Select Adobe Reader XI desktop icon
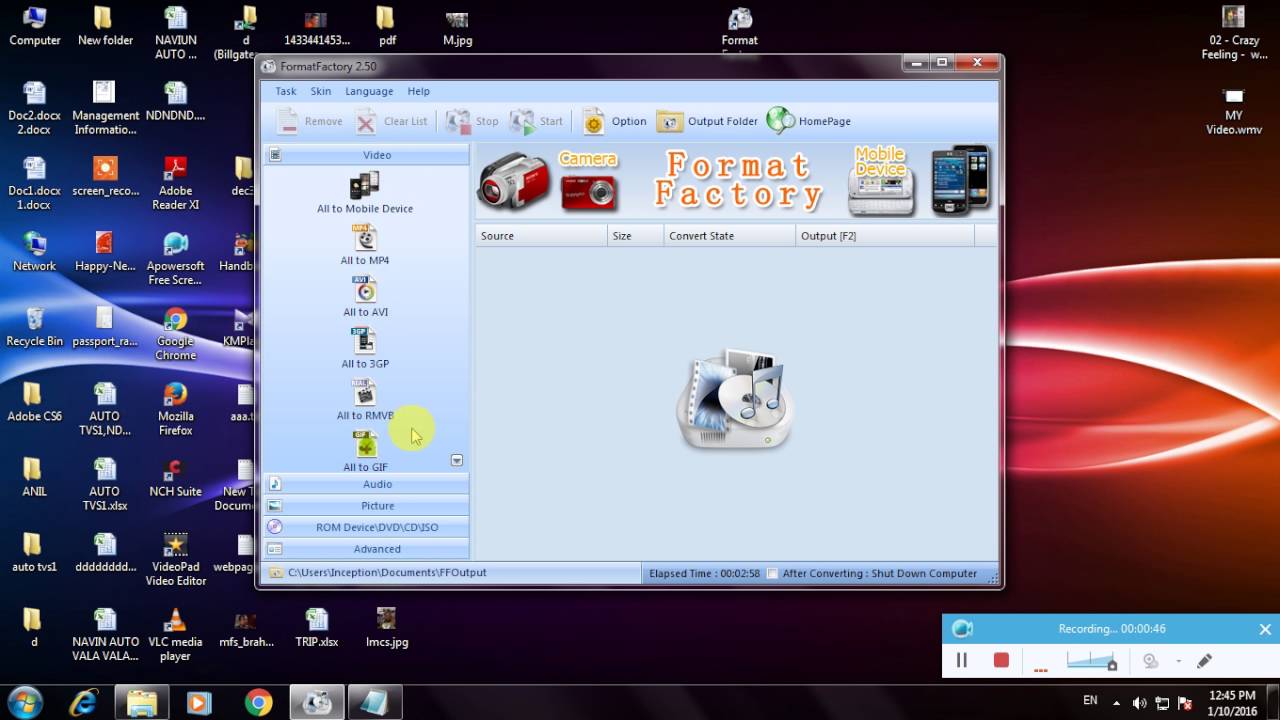 point(176,183)
